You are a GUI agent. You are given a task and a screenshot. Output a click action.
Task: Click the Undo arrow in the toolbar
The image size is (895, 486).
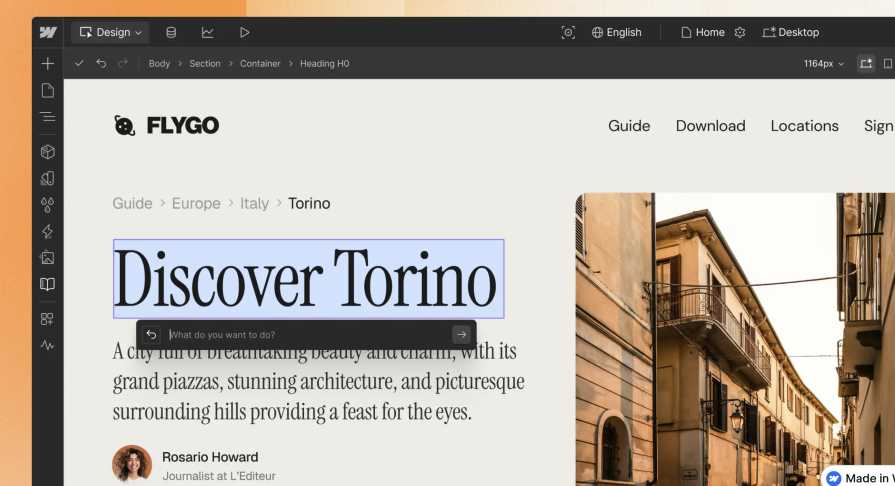[x=101, y=63]
